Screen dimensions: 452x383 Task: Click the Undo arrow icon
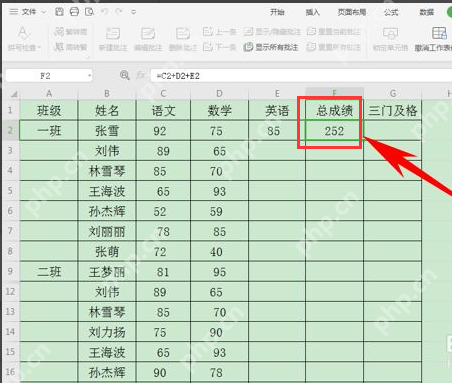[x=104, y=12]
